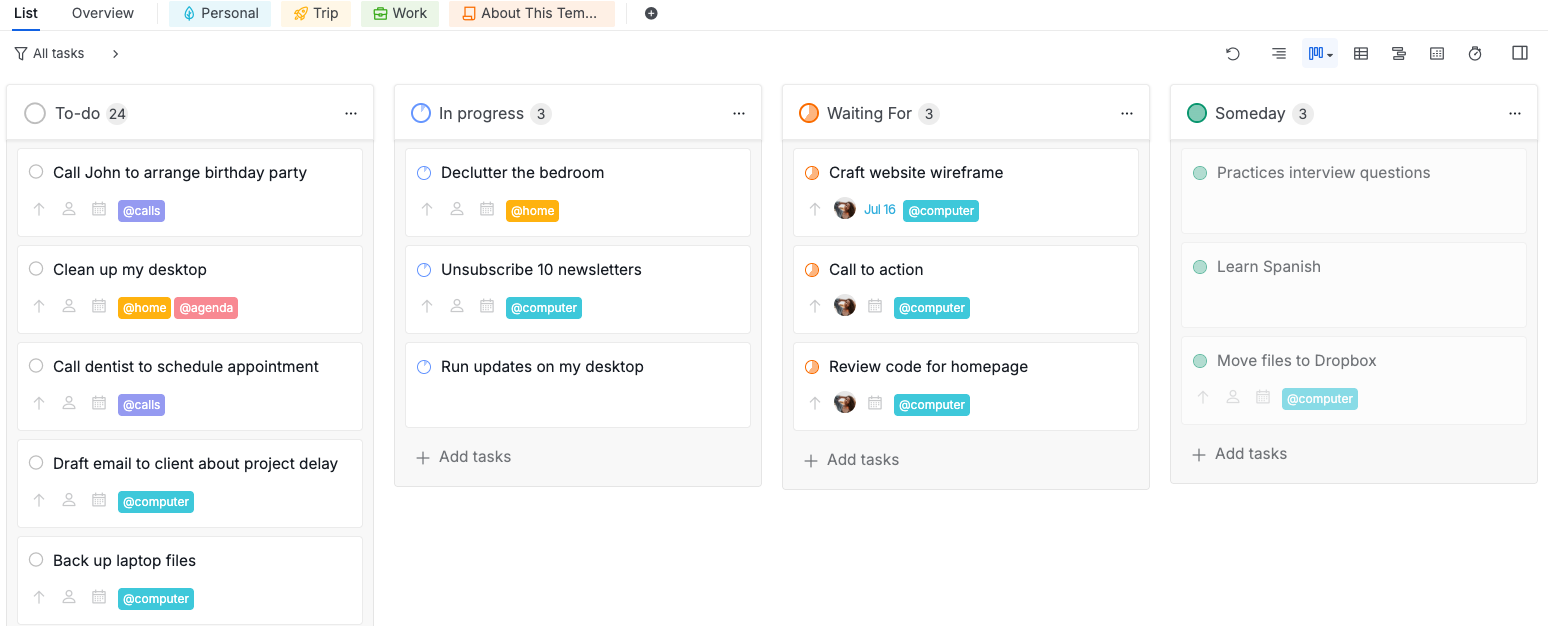Click the plus icon after project tabs
Image resolution: width=1548 pixels, height=626 pixels.
(x=651, y=14)
